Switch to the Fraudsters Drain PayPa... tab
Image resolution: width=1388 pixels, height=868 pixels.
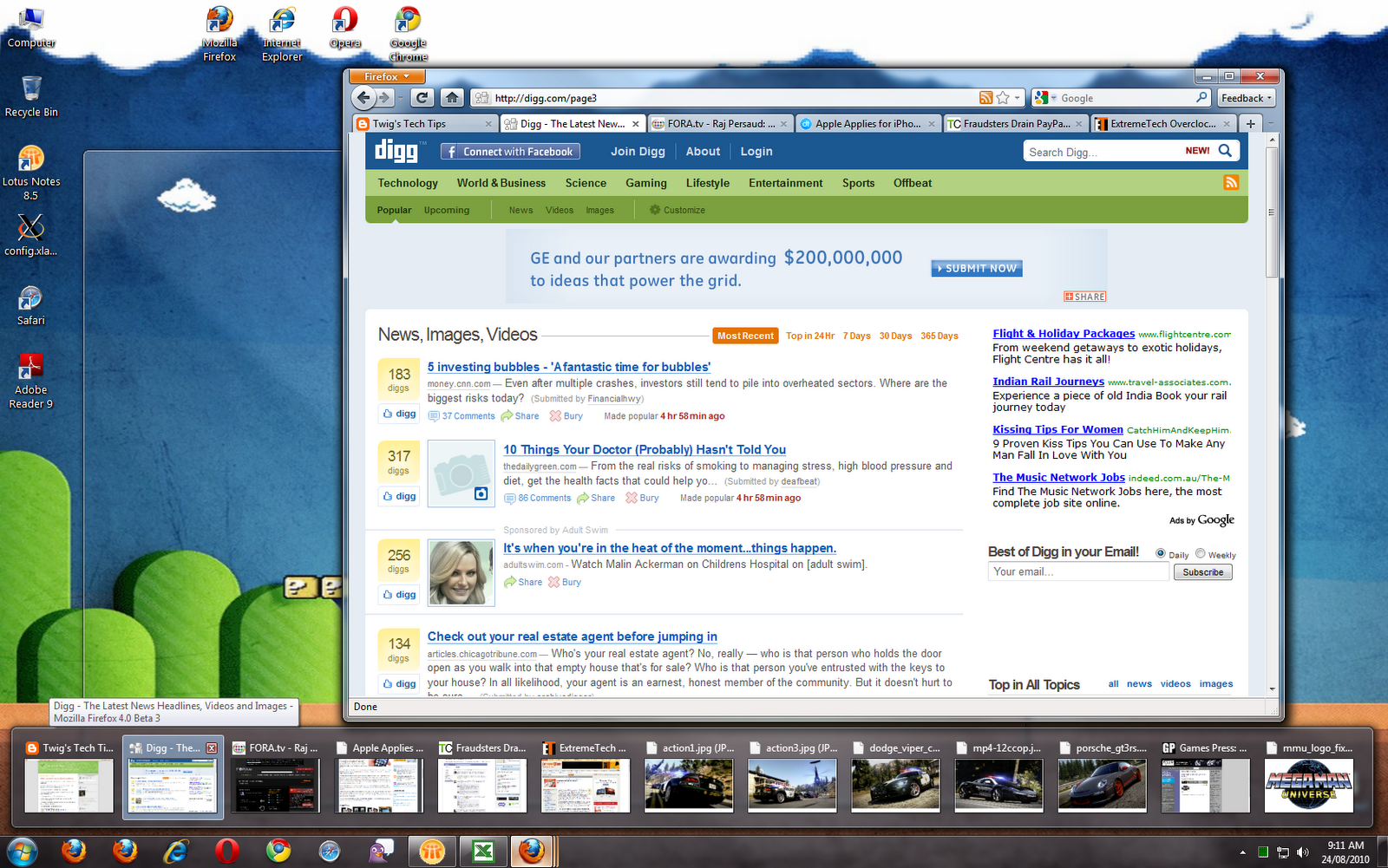click(x=1016, y=124)
